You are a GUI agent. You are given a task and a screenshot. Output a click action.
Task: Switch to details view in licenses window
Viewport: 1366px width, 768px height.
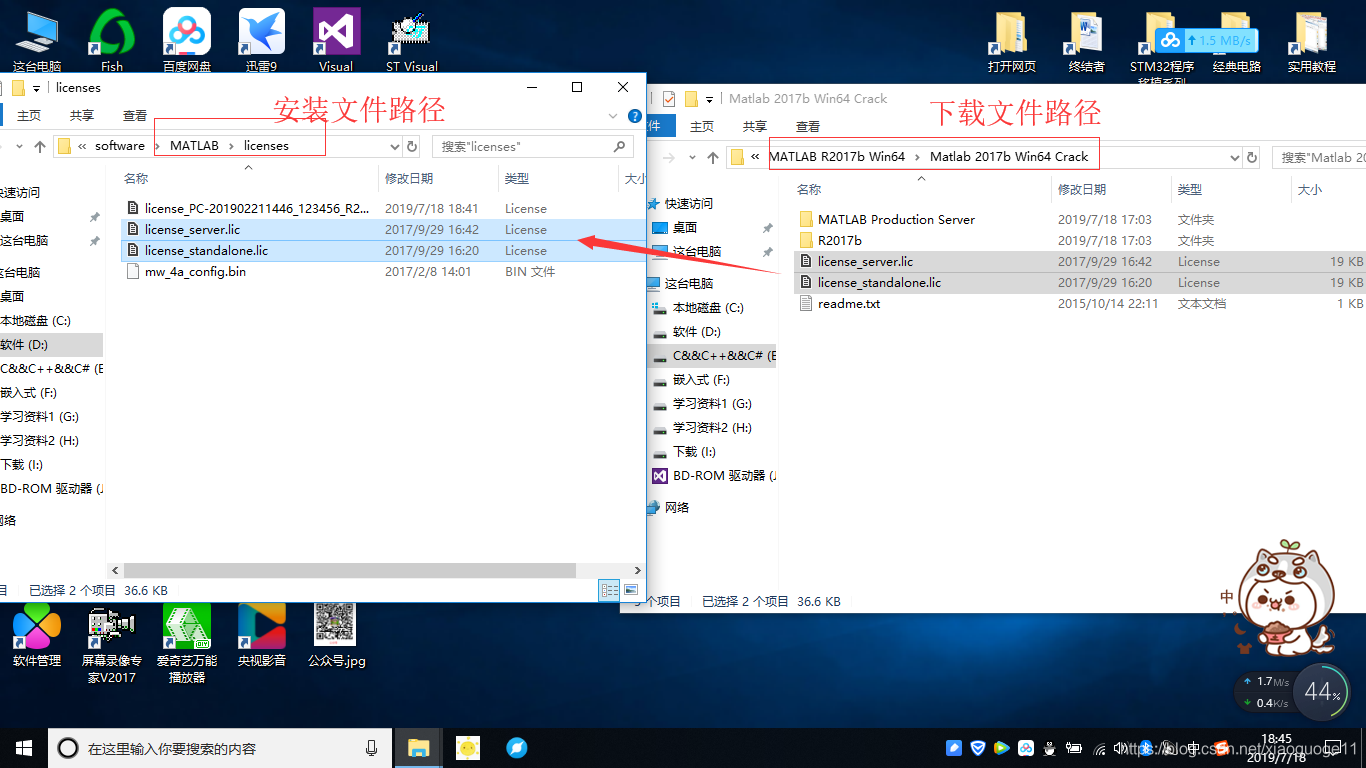(610, 590)
